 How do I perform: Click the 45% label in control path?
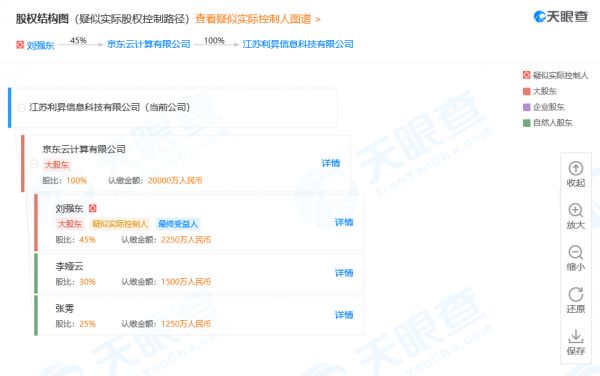coord(78,40)
